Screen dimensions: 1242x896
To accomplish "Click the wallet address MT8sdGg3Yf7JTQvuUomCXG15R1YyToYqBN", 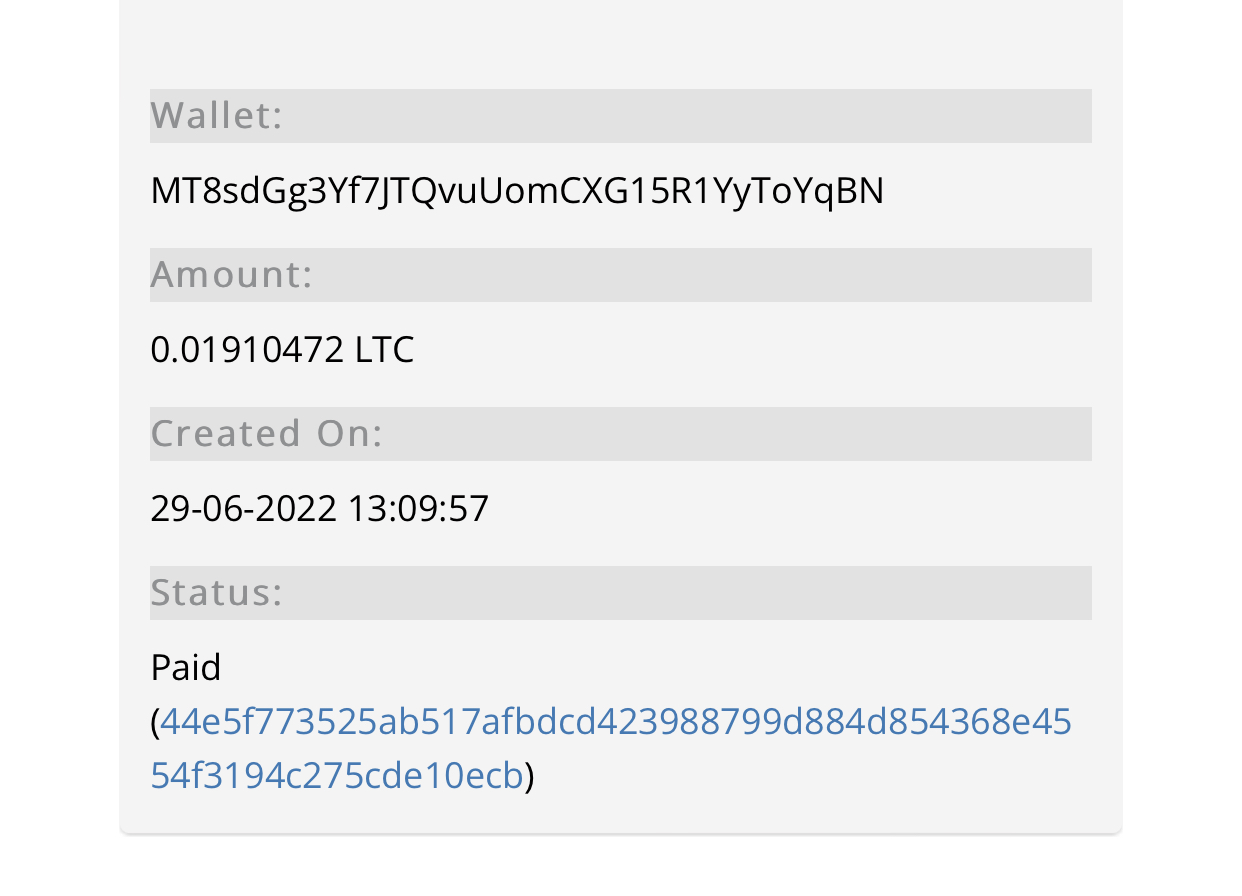I will click(x=517, y=191).
